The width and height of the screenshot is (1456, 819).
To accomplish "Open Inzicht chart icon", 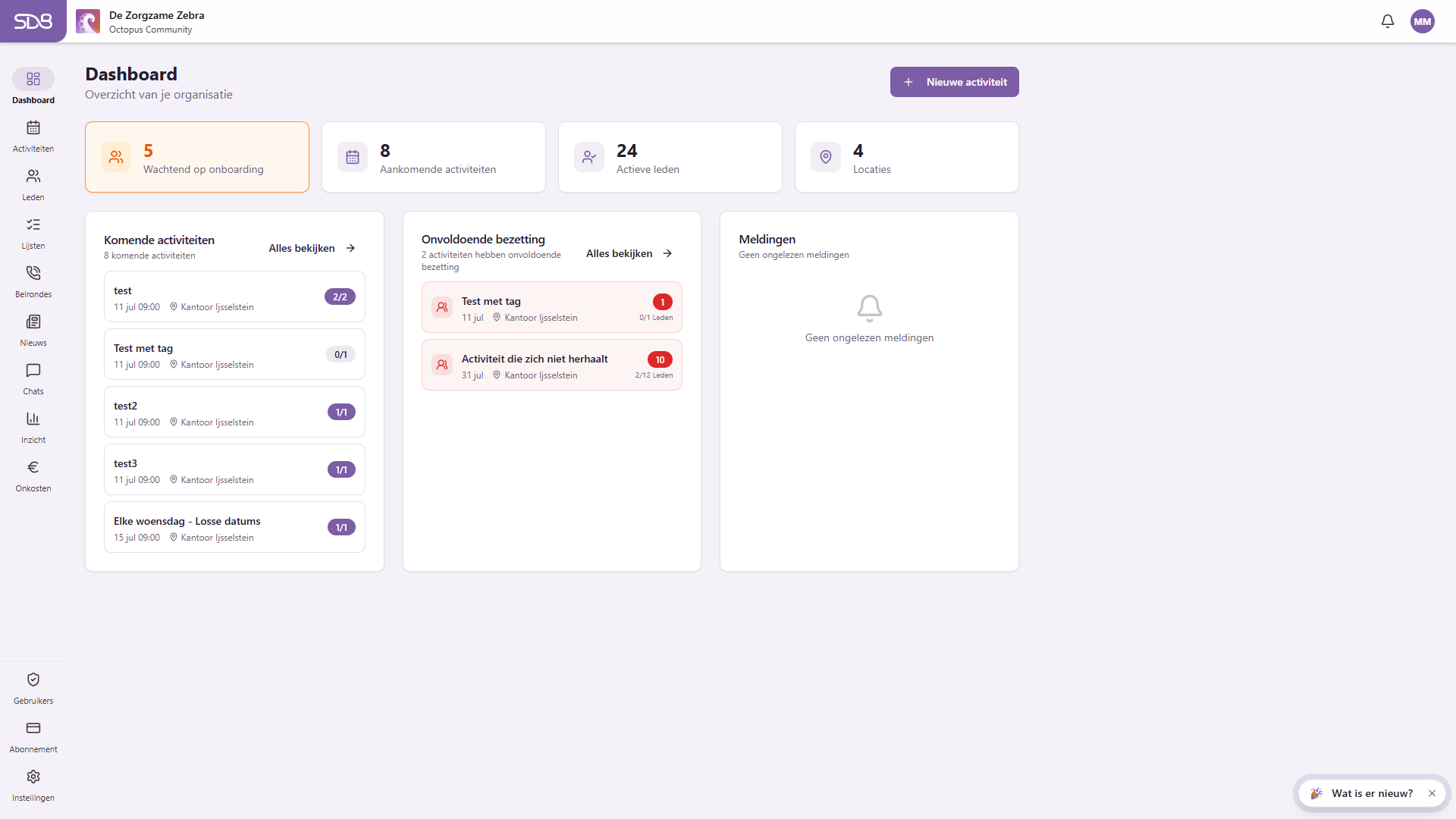I will (33, 419).
